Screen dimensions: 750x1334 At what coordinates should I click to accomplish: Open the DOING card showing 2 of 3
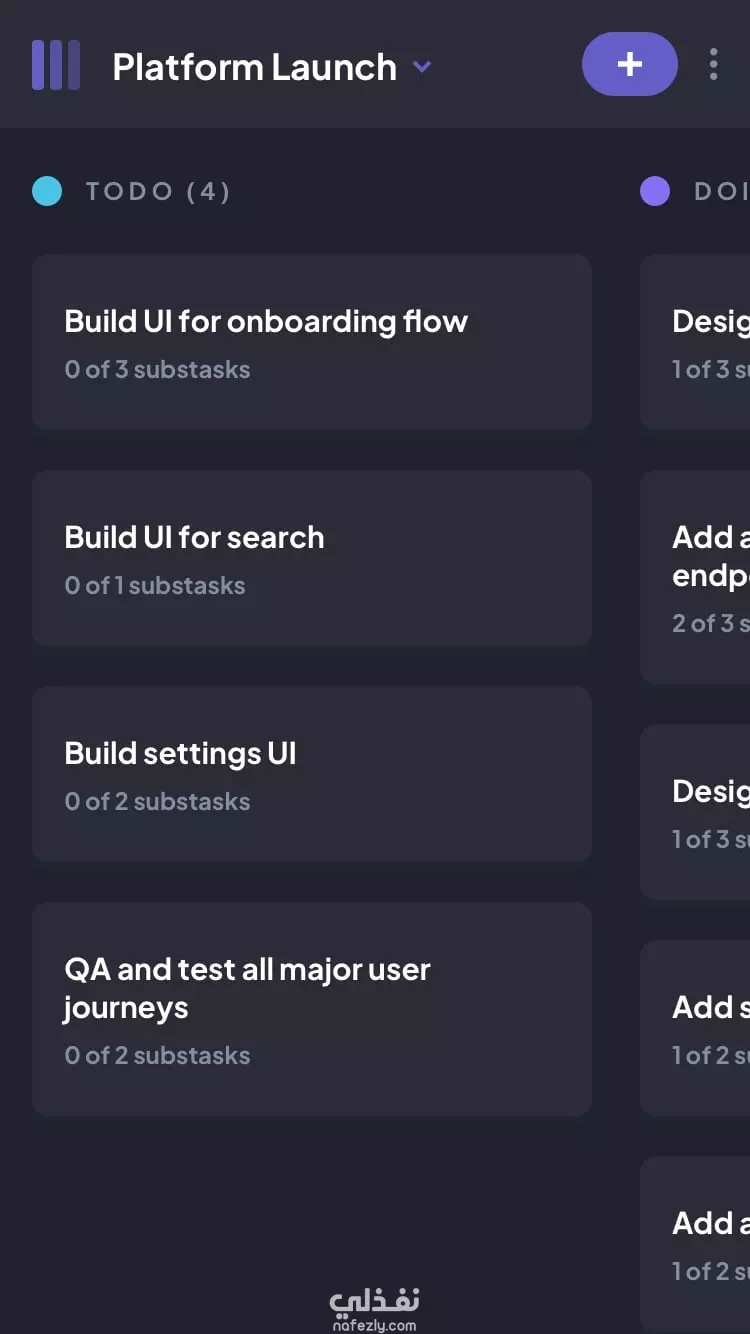[695, 577]
